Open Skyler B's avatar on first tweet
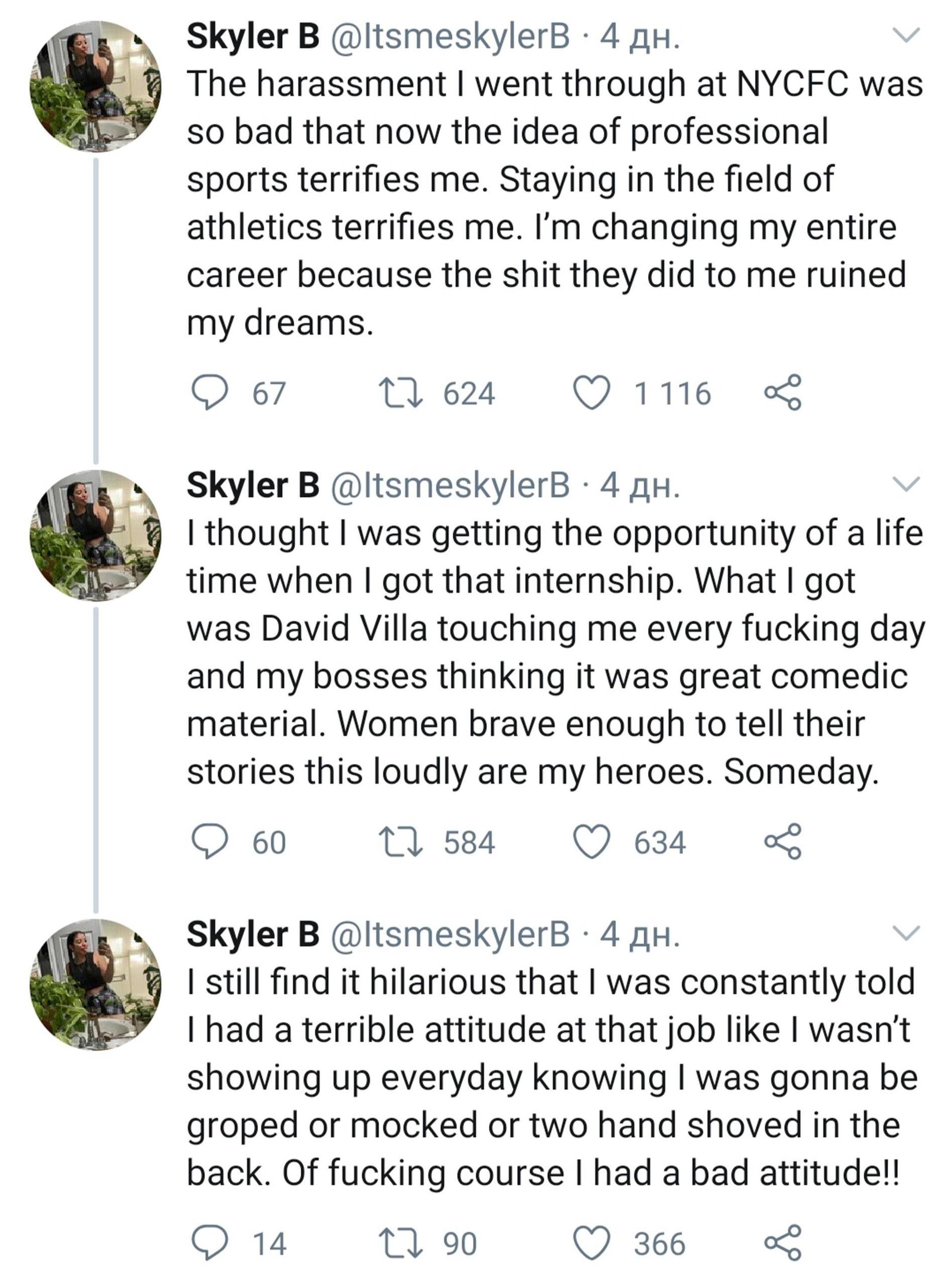952x1272 pixels. [95, 86]
